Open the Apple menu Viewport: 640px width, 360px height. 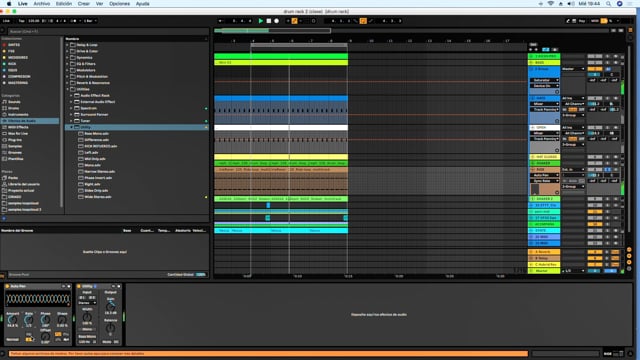[x=9, y=4]
